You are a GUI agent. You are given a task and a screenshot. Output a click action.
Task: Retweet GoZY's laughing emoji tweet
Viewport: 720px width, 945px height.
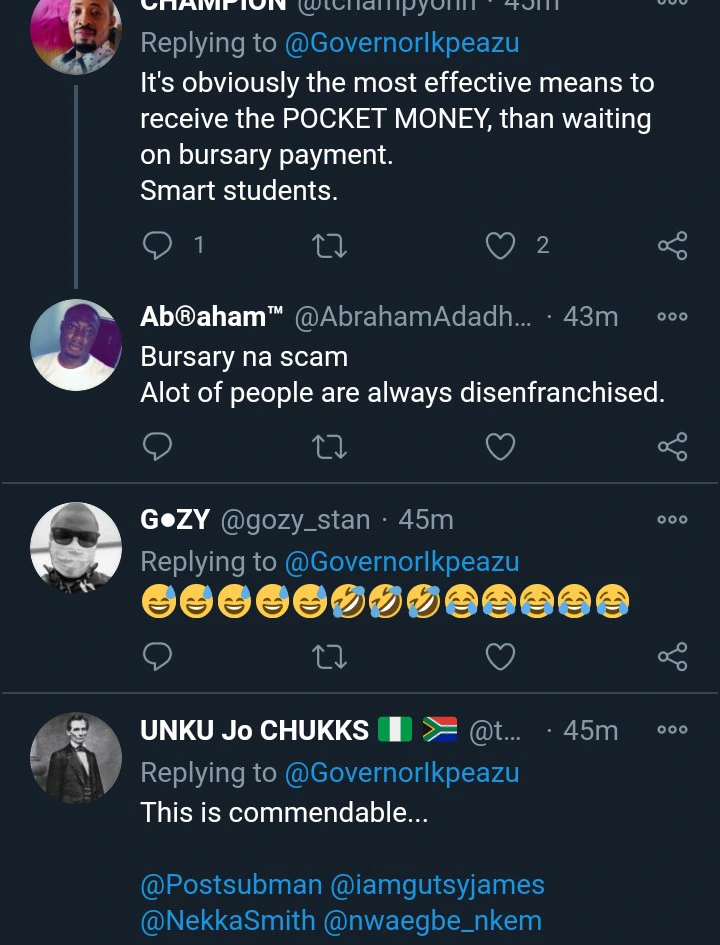(329, 656)
